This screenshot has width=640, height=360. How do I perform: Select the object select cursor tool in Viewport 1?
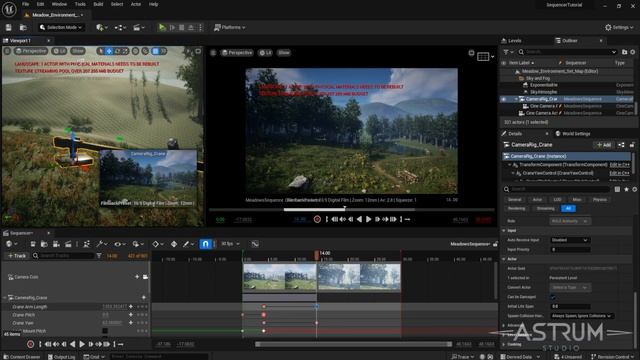101,51
